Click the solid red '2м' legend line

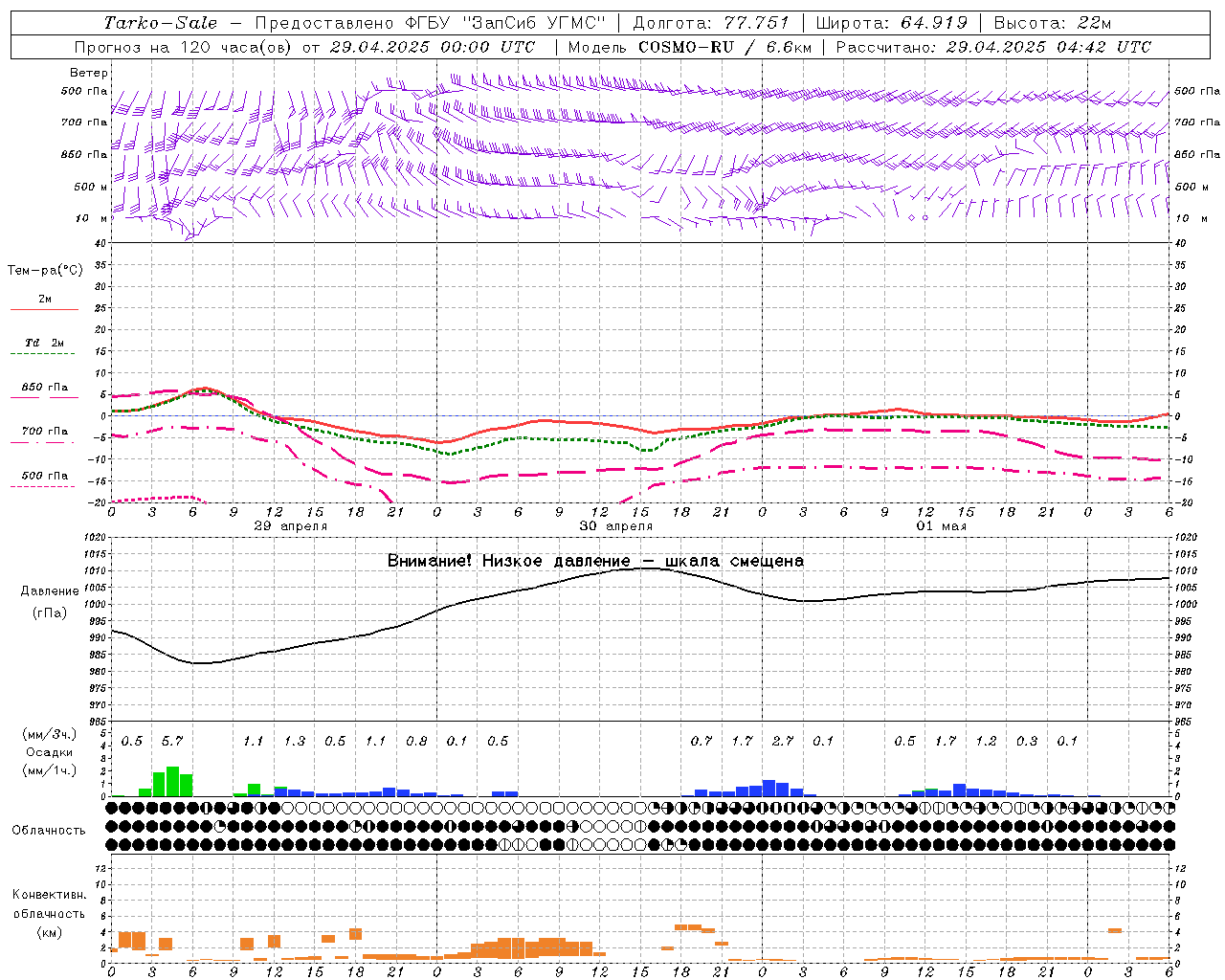44,309
